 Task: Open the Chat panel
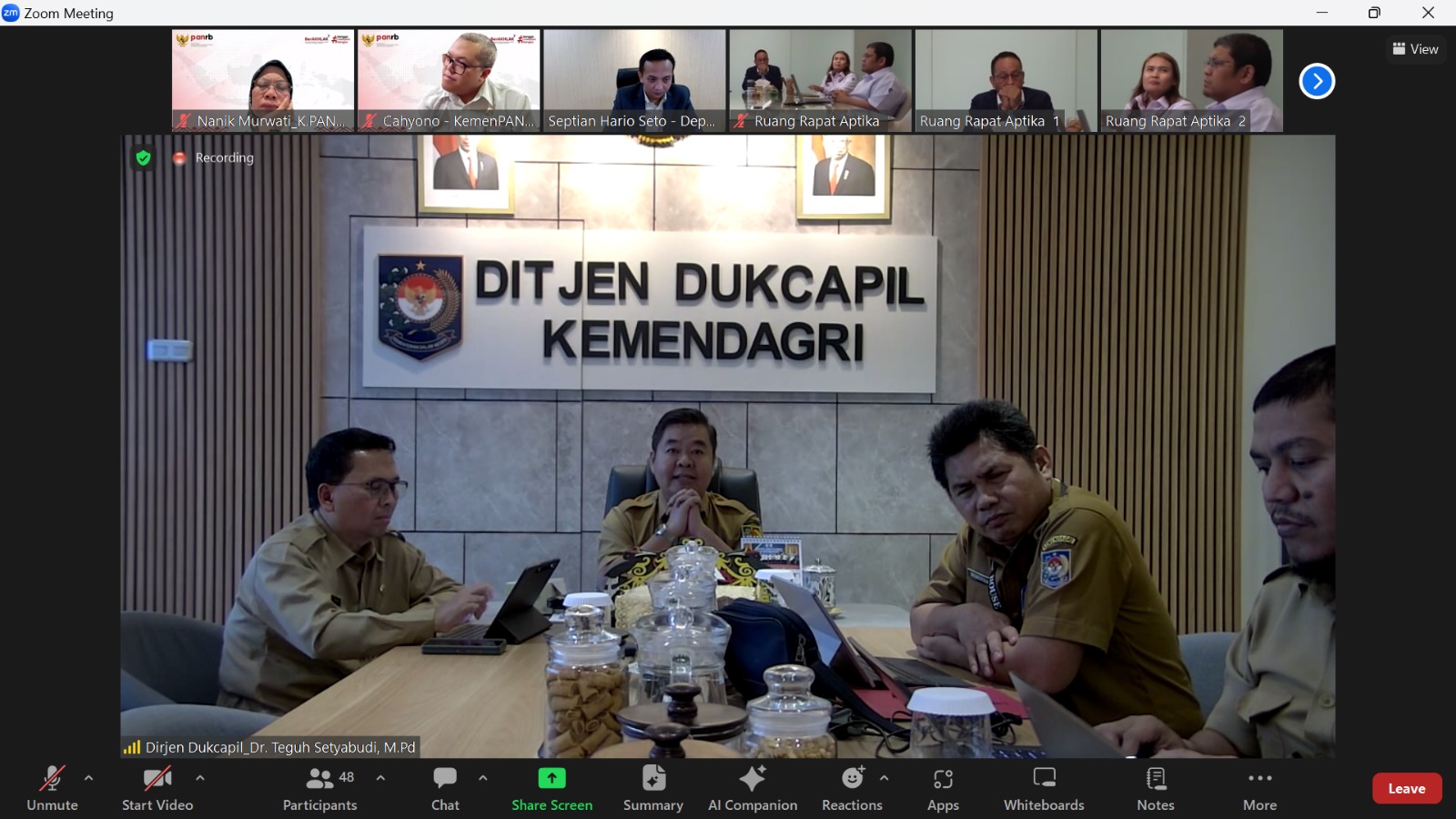point(445,788)
